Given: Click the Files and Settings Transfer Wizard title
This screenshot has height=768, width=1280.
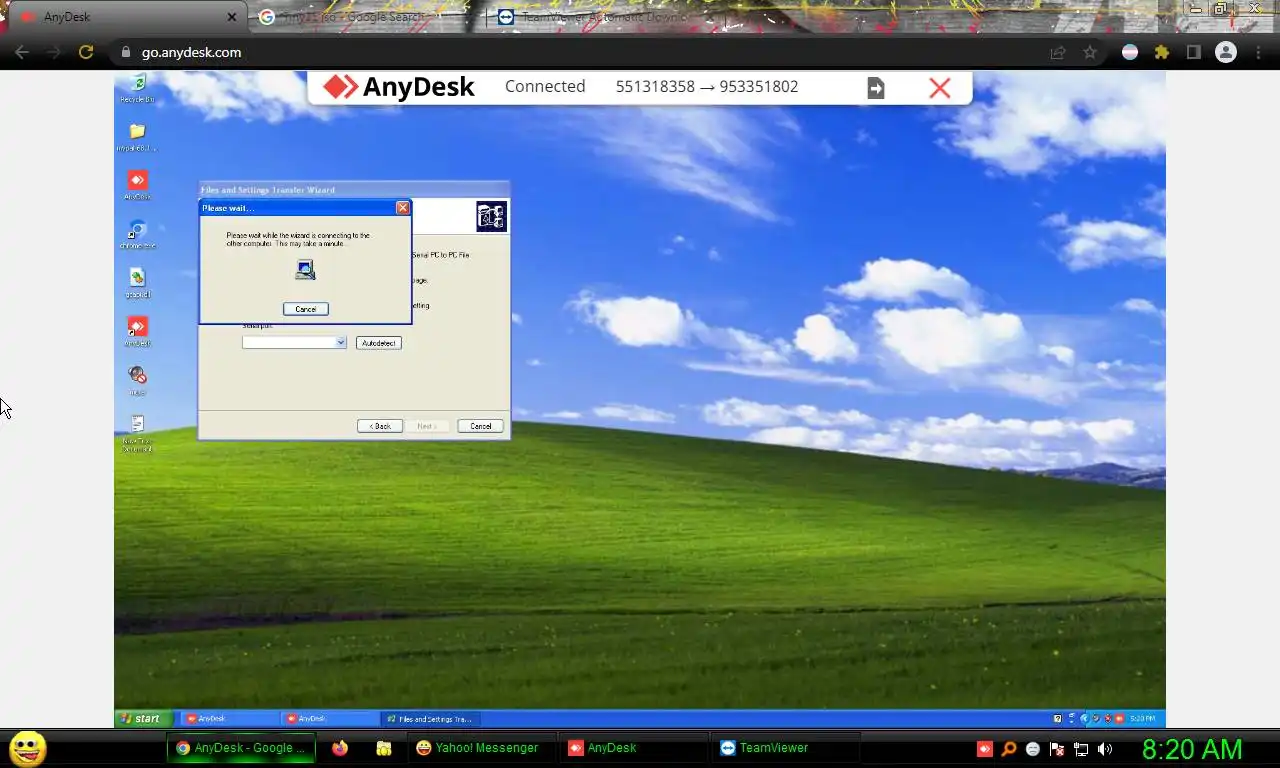Looking at the screenshot, I should pos(268,190).
